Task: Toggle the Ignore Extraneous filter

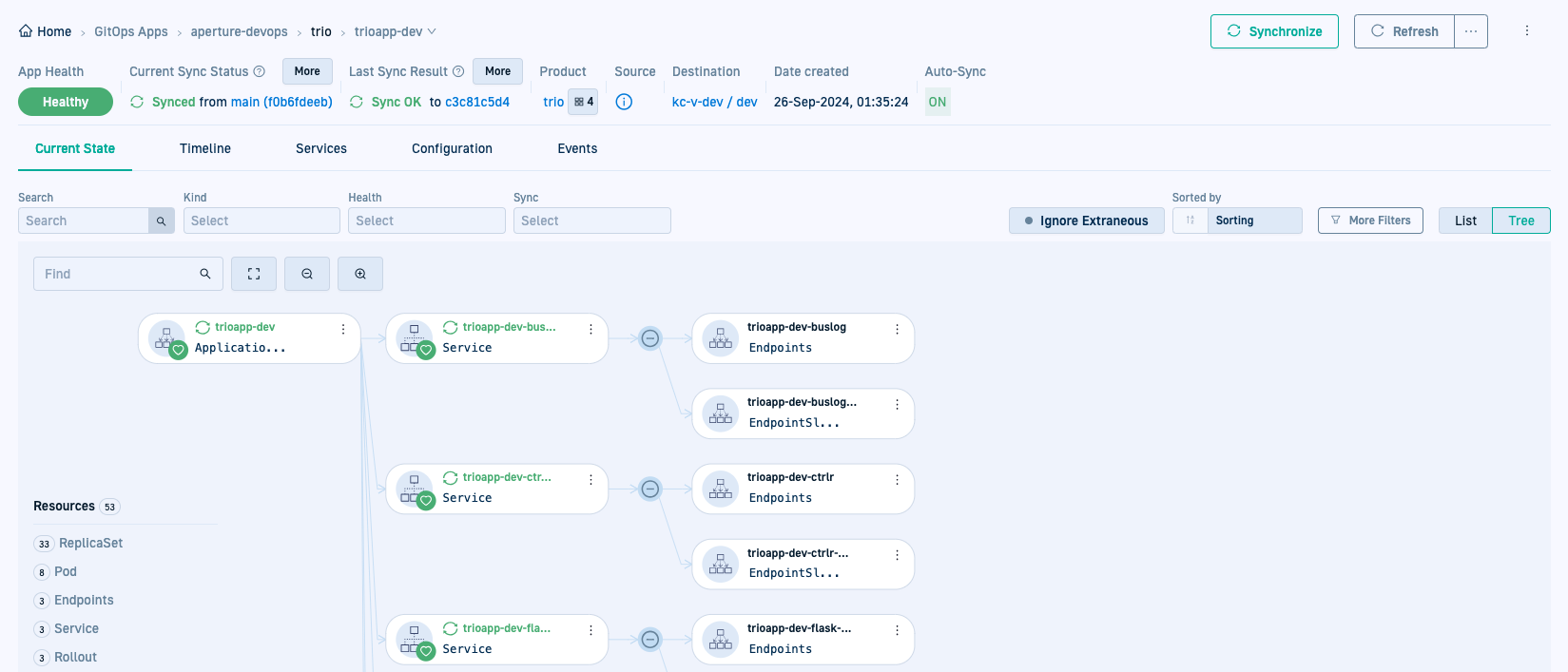Action: coord(1086,221)
